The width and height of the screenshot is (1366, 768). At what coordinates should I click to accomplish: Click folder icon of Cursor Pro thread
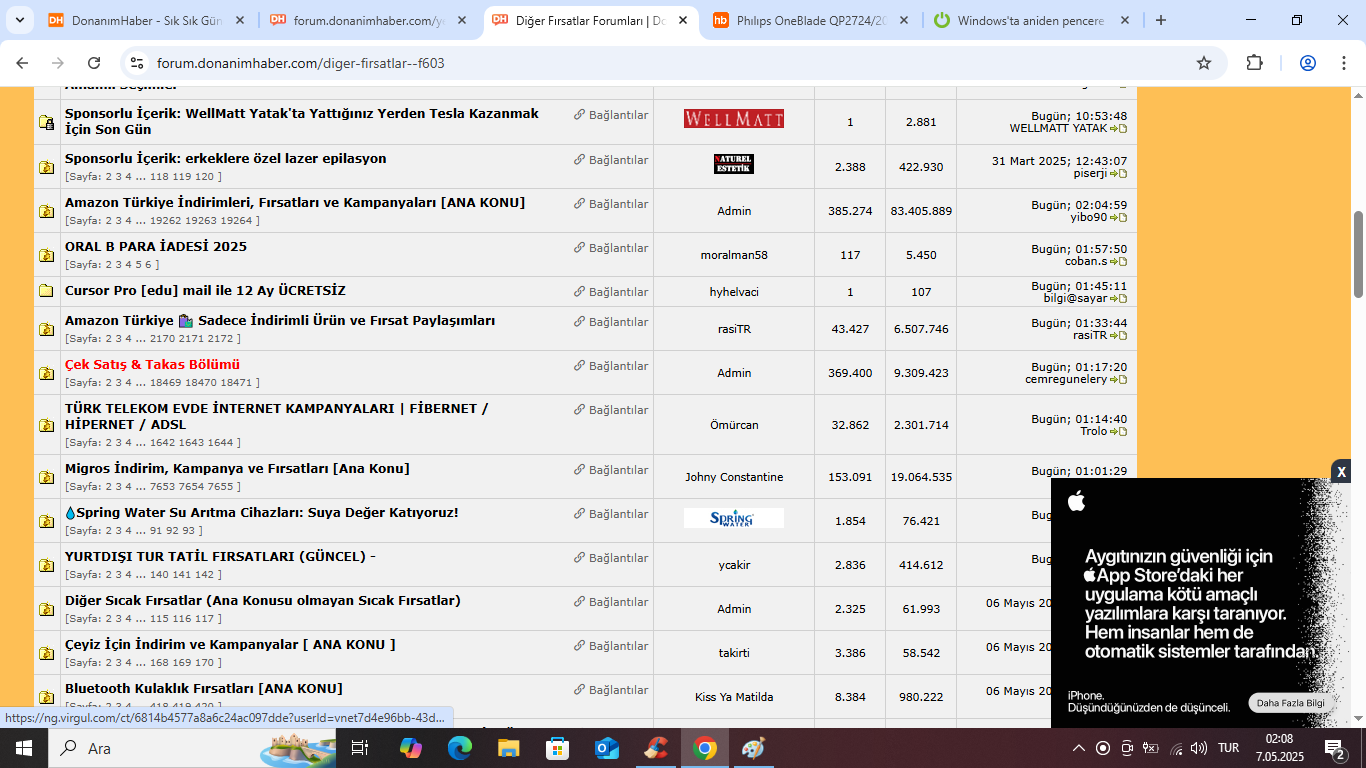46,291
